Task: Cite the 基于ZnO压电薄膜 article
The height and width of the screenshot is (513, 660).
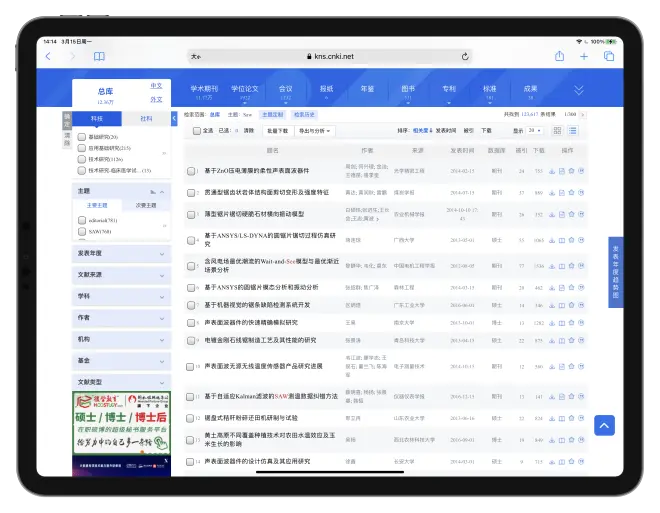Action: (x=581, y=171)
